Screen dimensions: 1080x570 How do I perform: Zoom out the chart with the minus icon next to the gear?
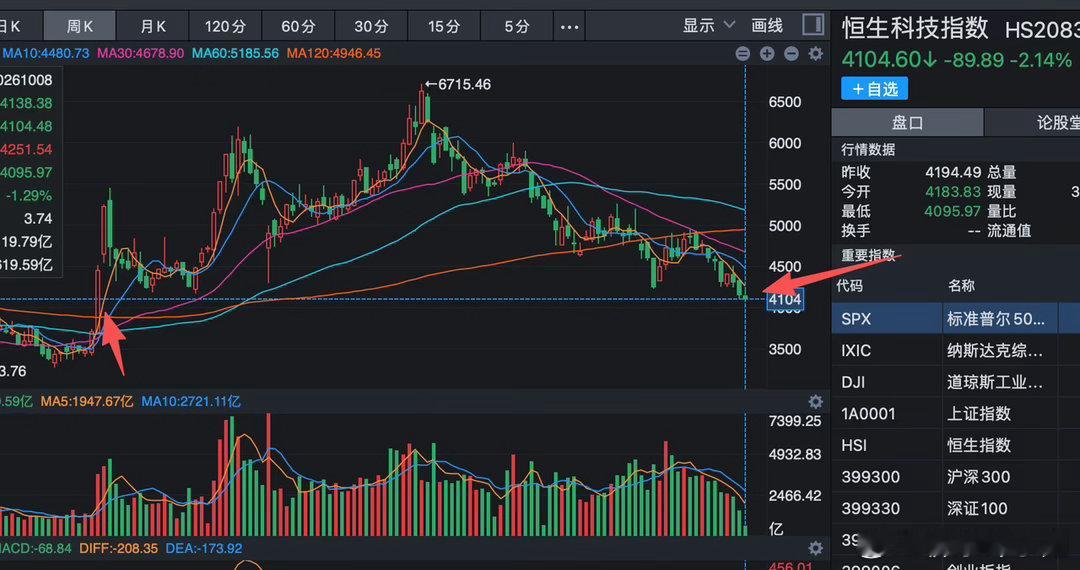coord(791,54)
